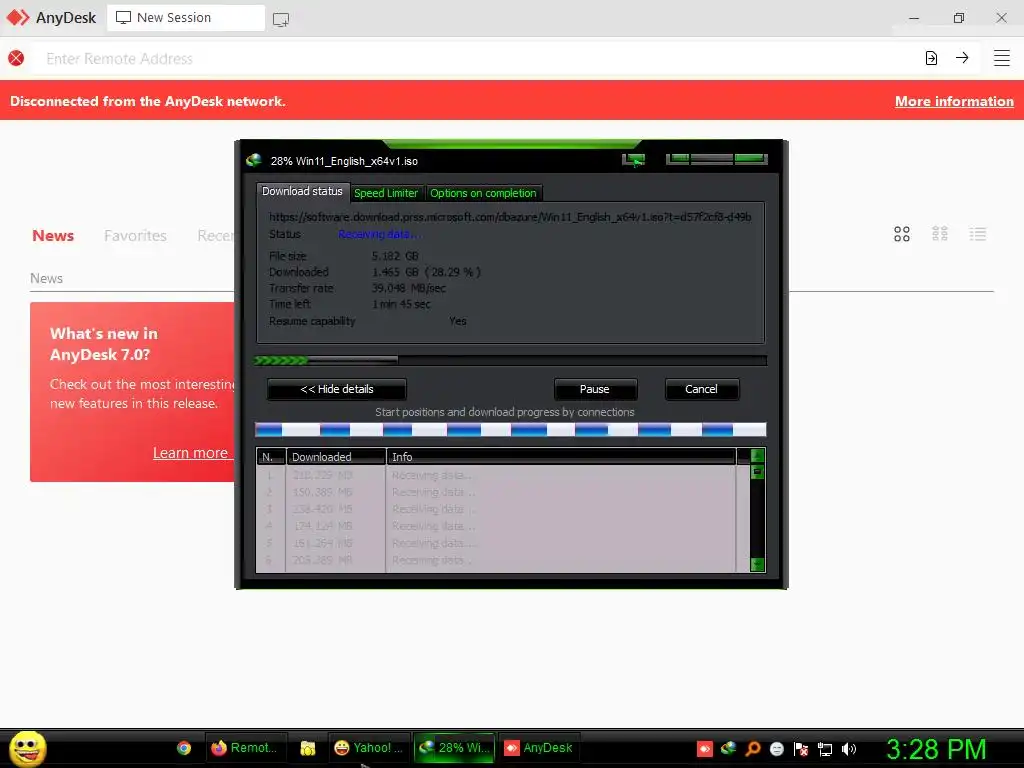This screenshot has height=768, width=1024.
Task: Open the AnyDesk taskbar button
Action: pos(539,748)
